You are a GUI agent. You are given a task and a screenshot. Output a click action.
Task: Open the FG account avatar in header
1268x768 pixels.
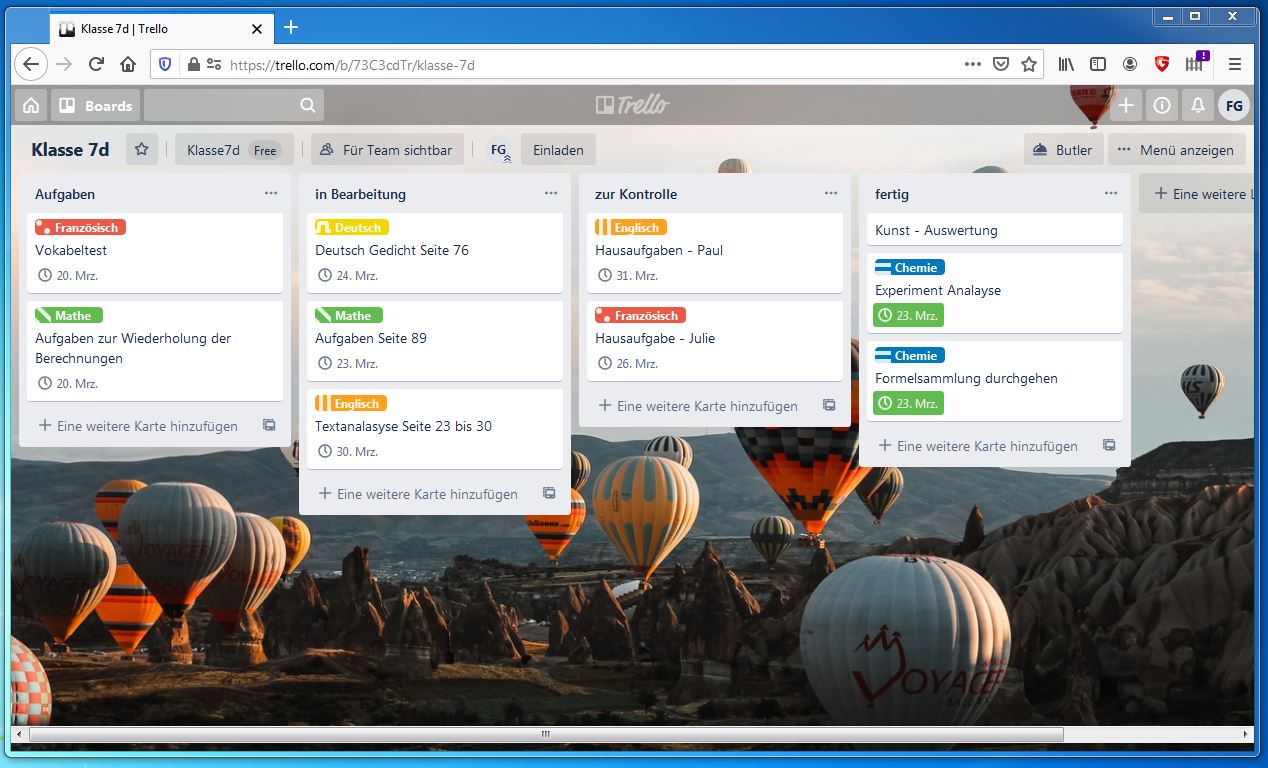click(x=1233, y=105)
